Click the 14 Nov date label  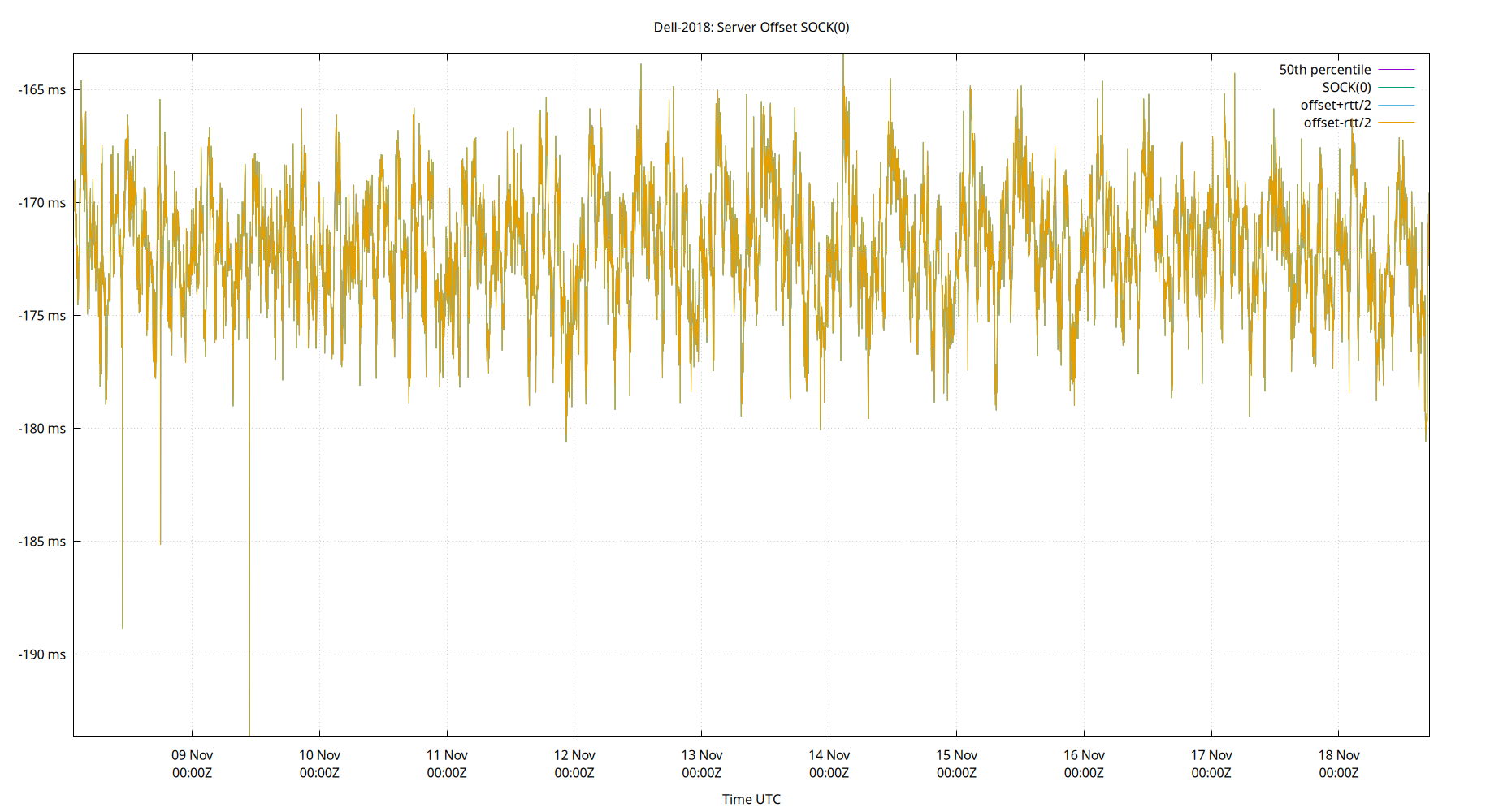tap(831, 754)
